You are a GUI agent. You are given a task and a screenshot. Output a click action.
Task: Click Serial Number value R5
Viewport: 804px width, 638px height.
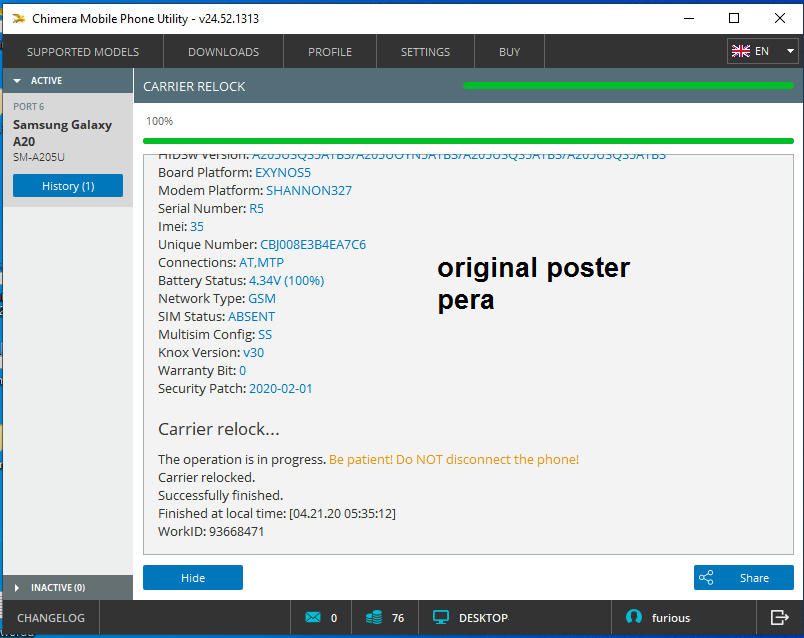pyautogui.click(x=256, y=208)
